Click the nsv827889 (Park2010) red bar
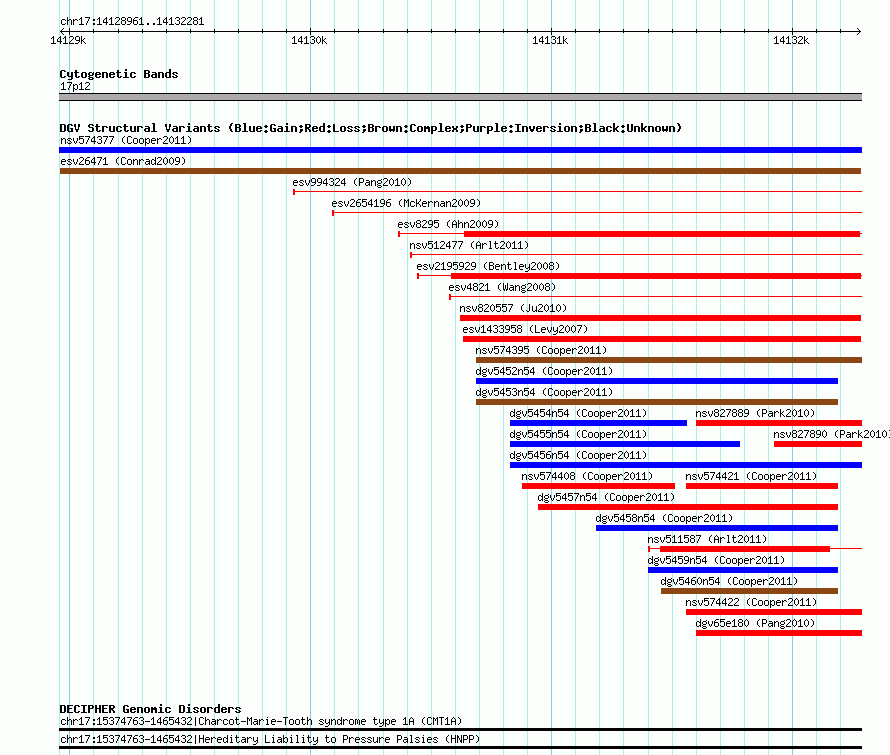 (779, 423)
